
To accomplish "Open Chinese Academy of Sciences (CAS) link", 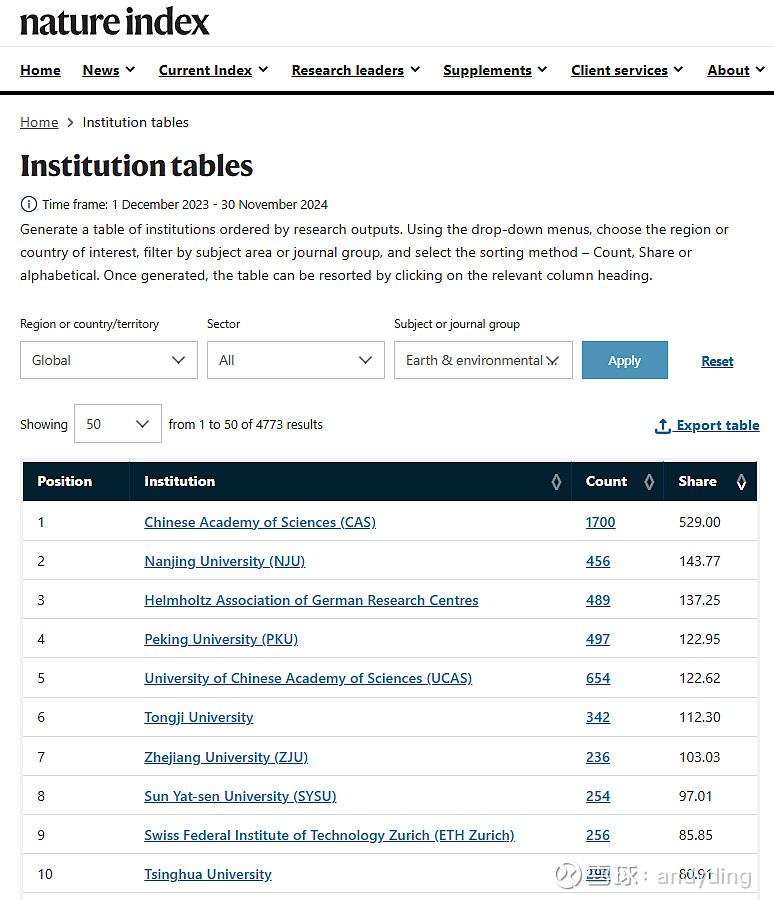I will [260, 522].
